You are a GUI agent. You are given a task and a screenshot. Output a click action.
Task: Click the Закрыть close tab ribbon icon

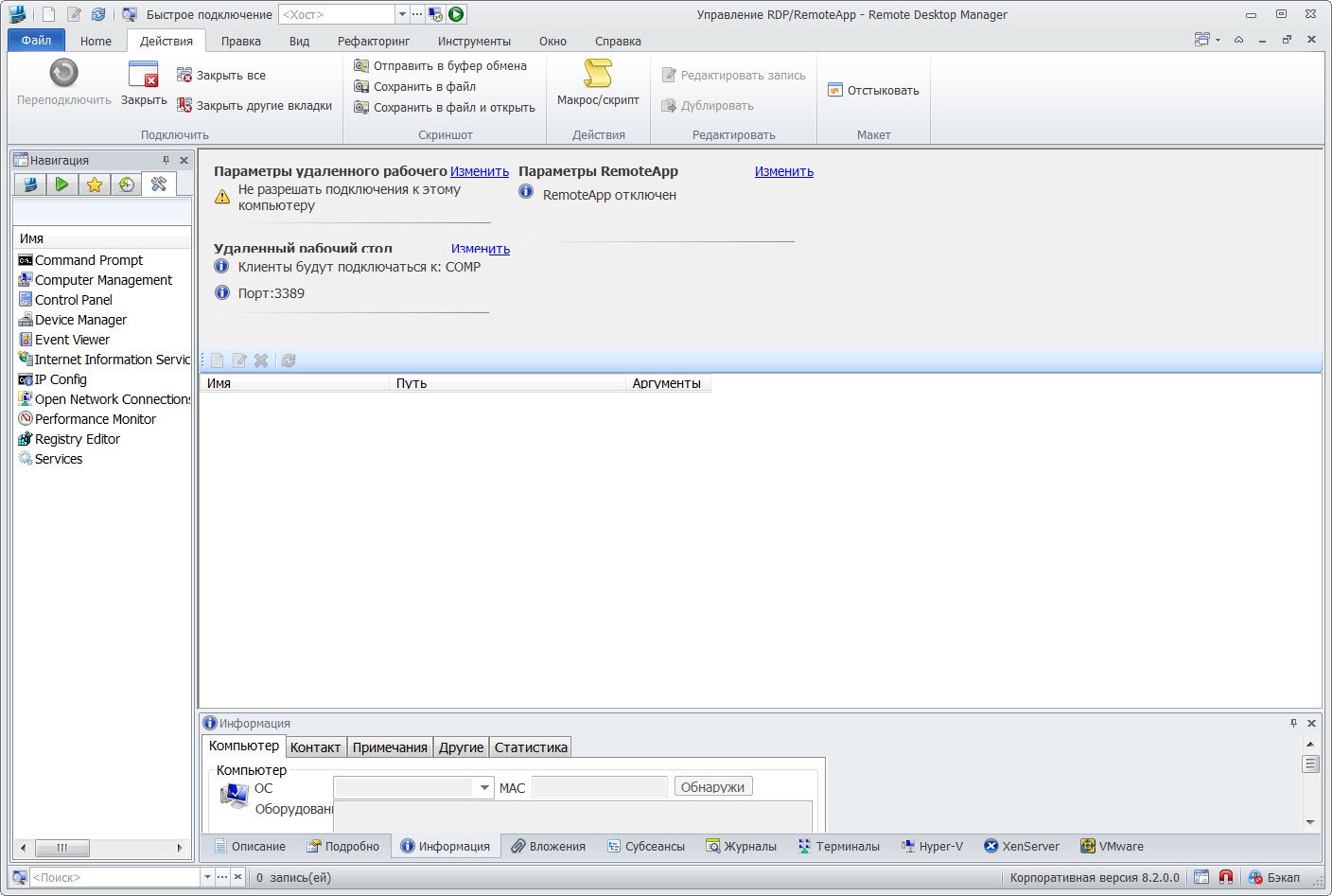coord(143,74)
